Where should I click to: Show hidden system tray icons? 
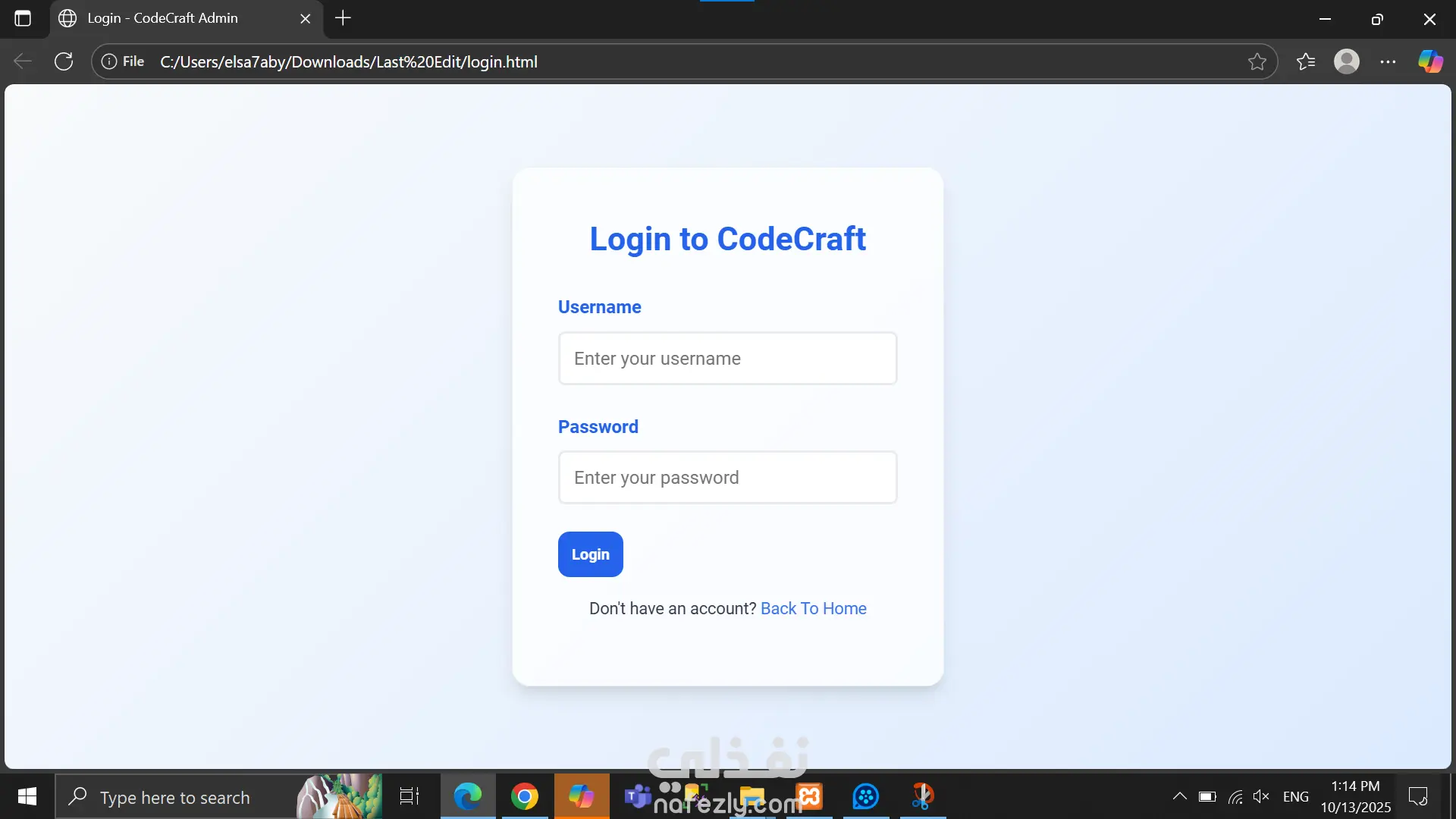coord(1179,796)
